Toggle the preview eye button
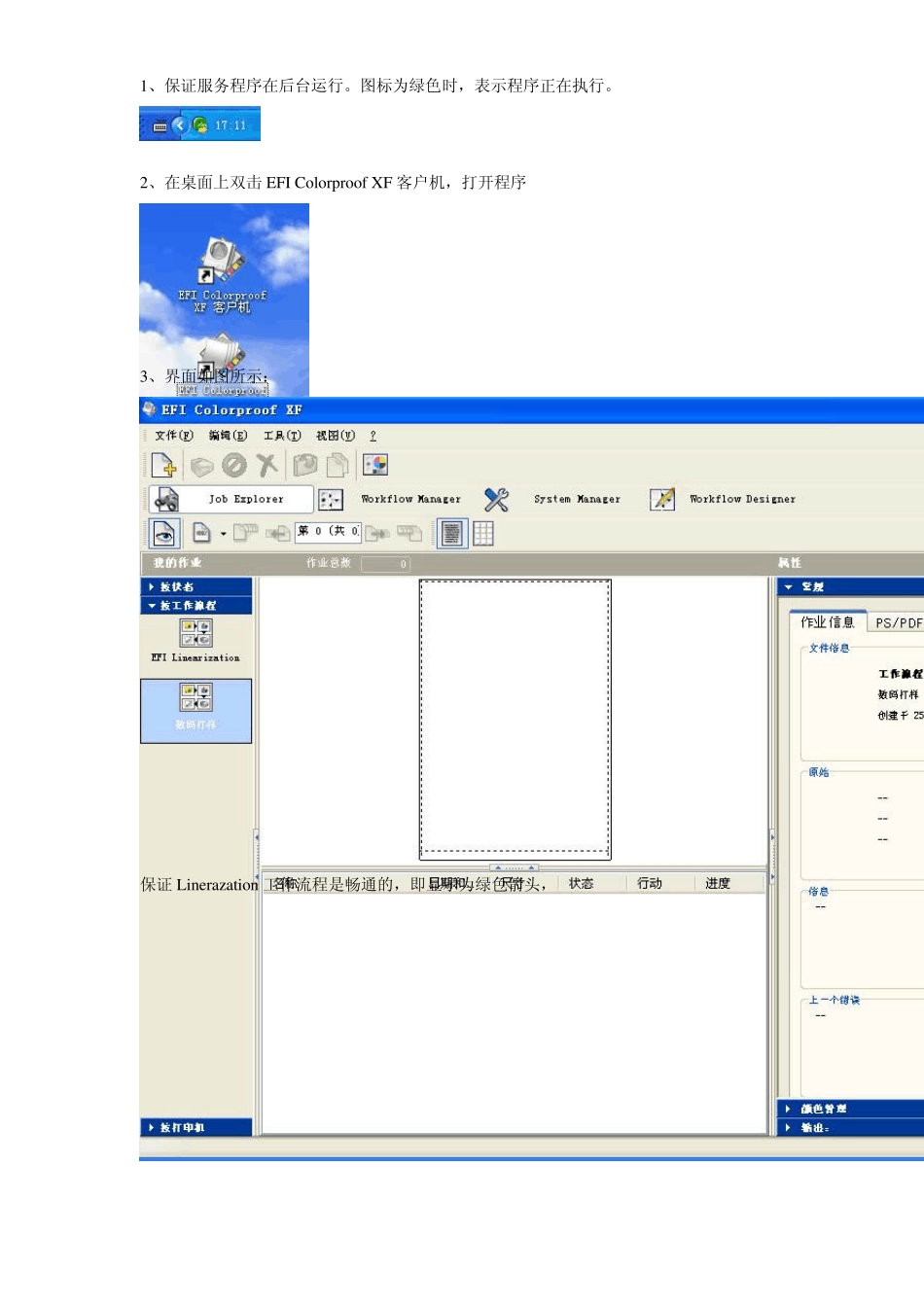This screenshot has height=1307, width=924. point(163,533)
